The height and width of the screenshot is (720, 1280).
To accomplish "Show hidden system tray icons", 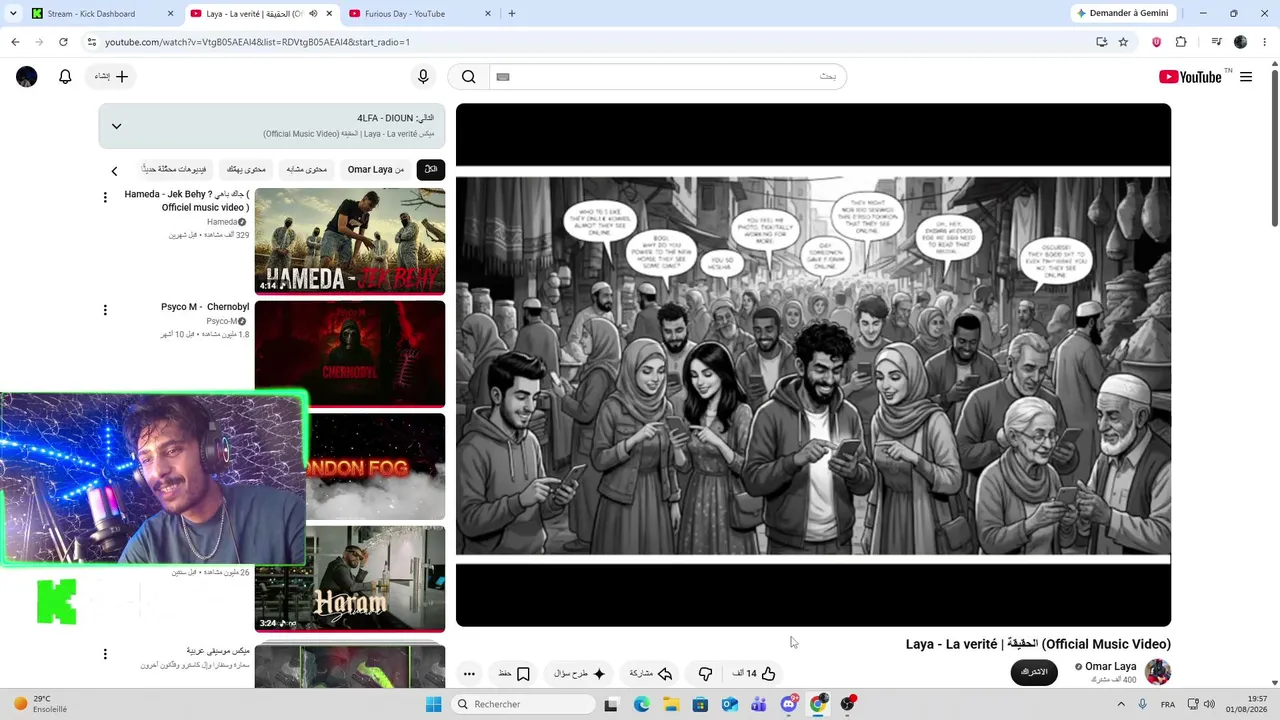I will pyautogui.click(x=1120, y=704).
